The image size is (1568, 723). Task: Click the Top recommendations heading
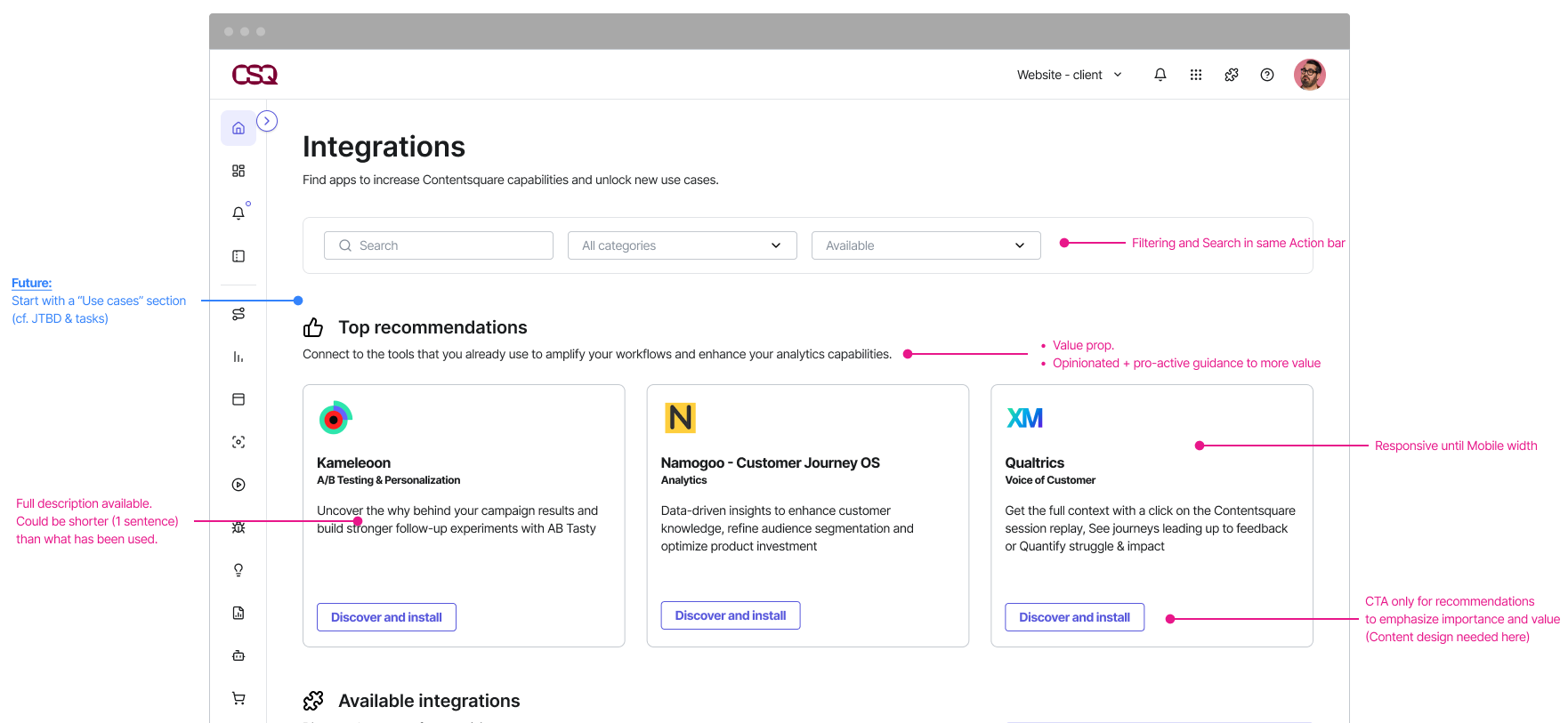click(x=433, y=327)
